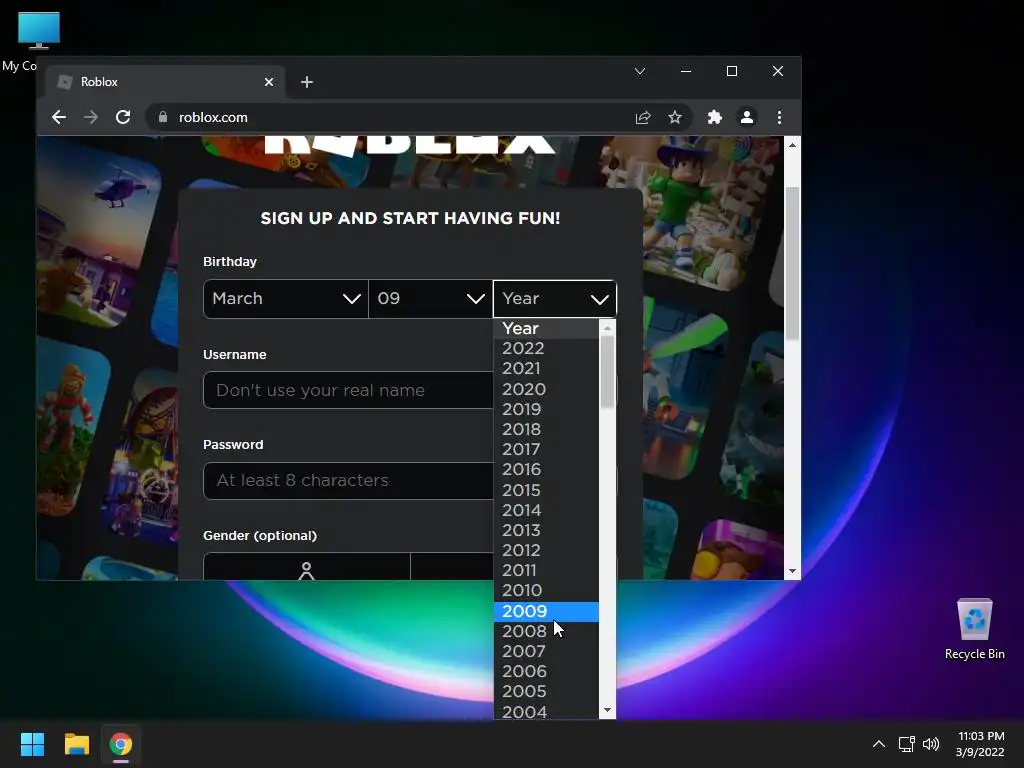Image resolution: width=1024 pixels, height=768 pixels.
Task: Show hidden tray icons chevron
Action: pos(879,744)
